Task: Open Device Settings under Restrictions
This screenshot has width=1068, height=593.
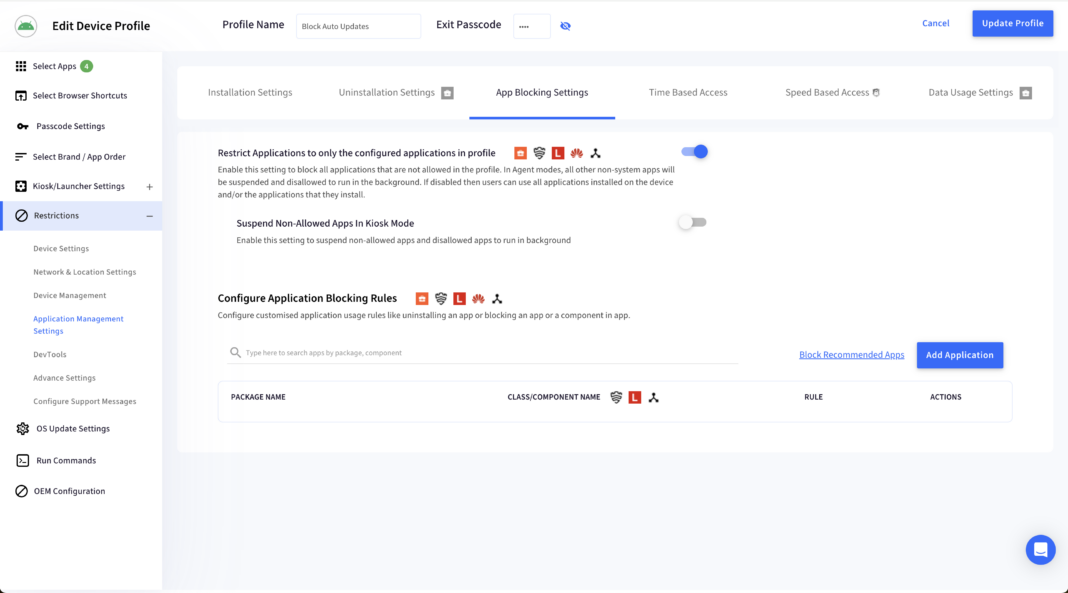Action: (x=61, y=249)
